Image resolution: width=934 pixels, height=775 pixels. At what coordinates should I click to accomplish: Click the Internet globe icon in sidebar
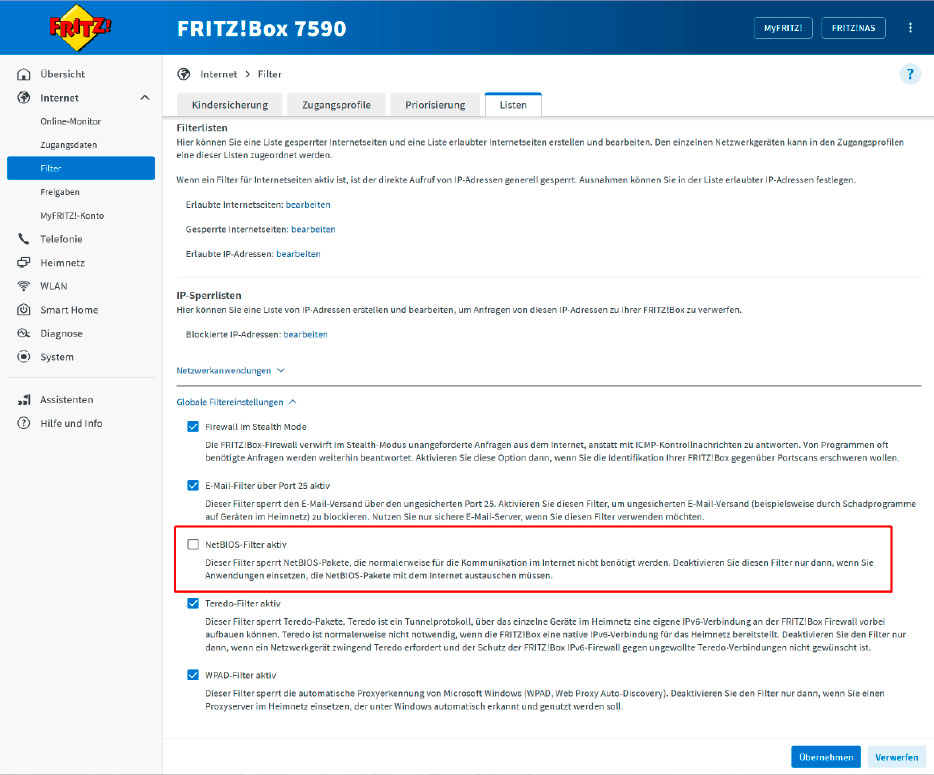[x=23, y=98]
